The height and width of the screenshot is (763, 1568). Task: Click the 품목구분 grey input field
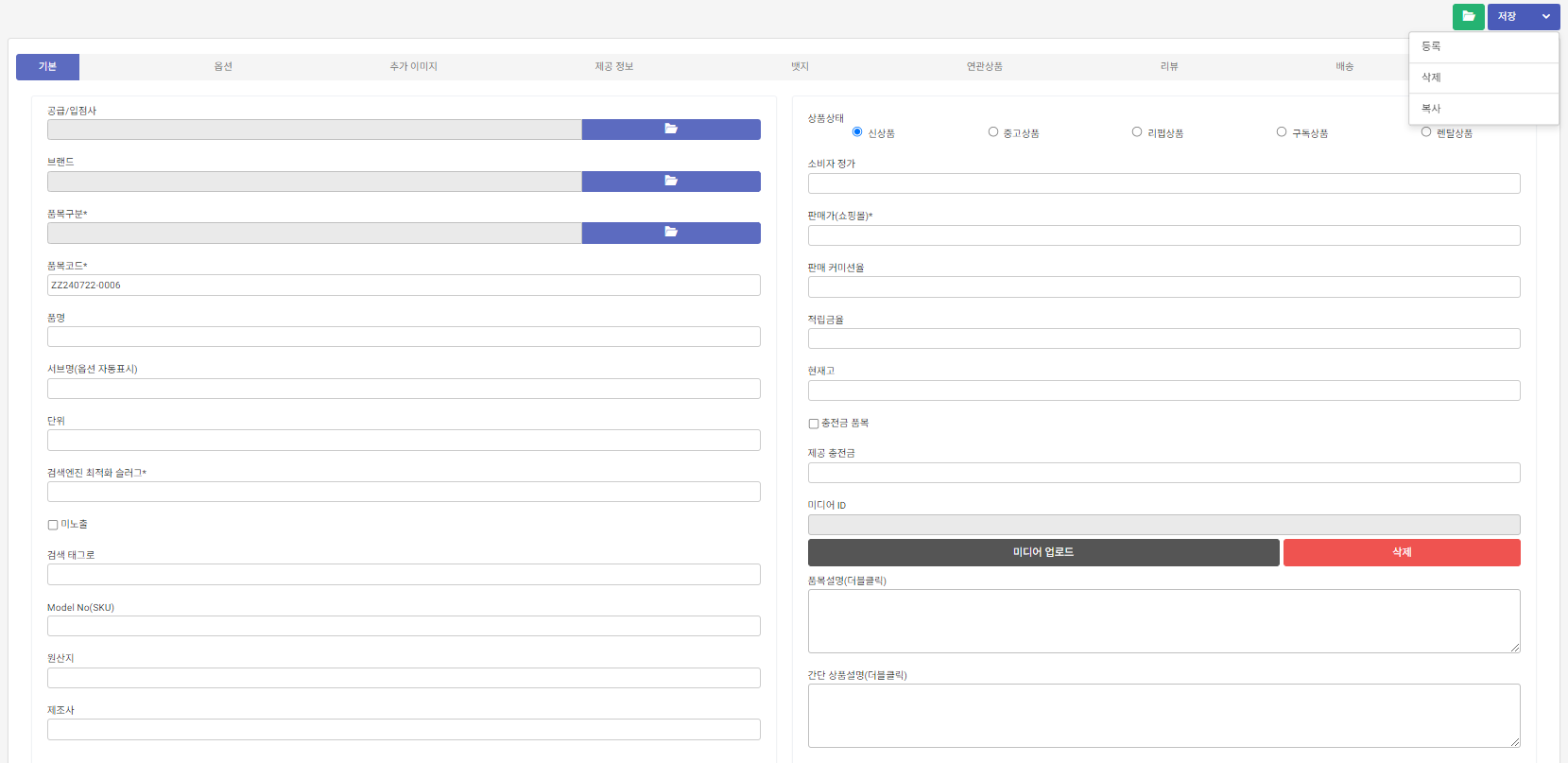(315, 233)
